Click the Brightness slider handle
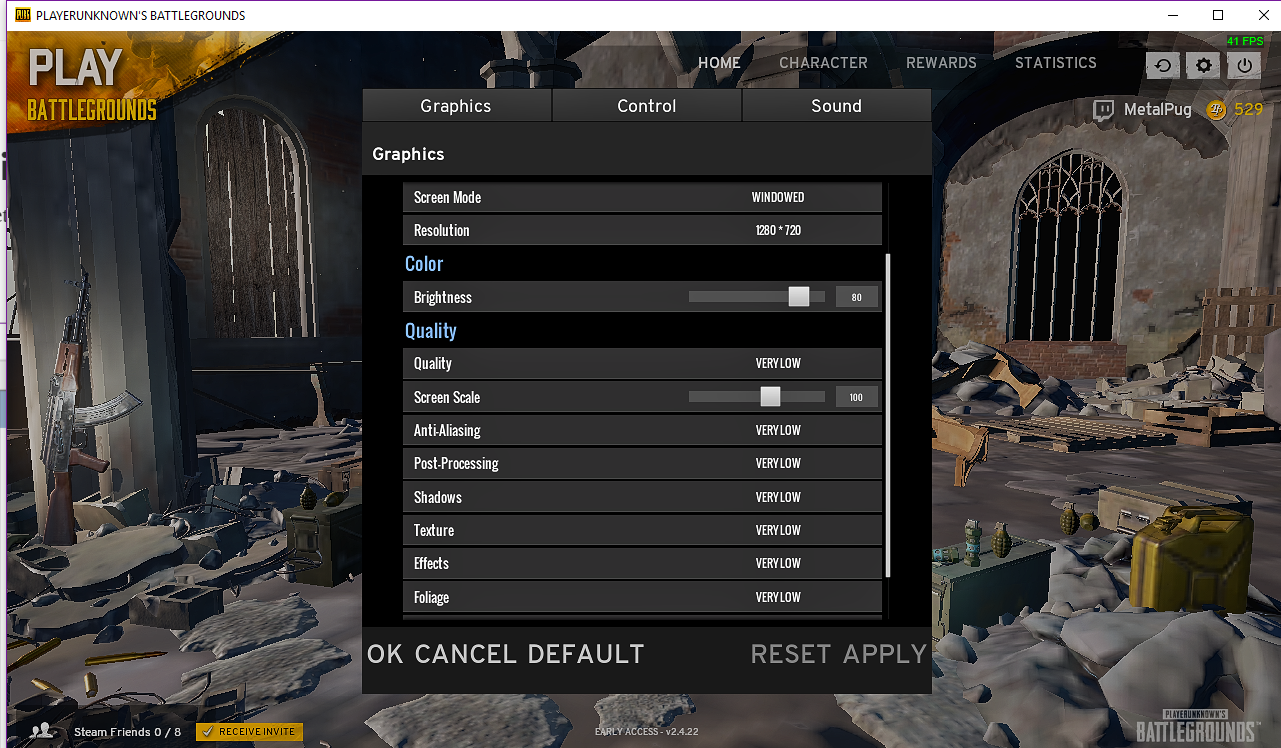The image size is (1281, 748). (799, 297)
